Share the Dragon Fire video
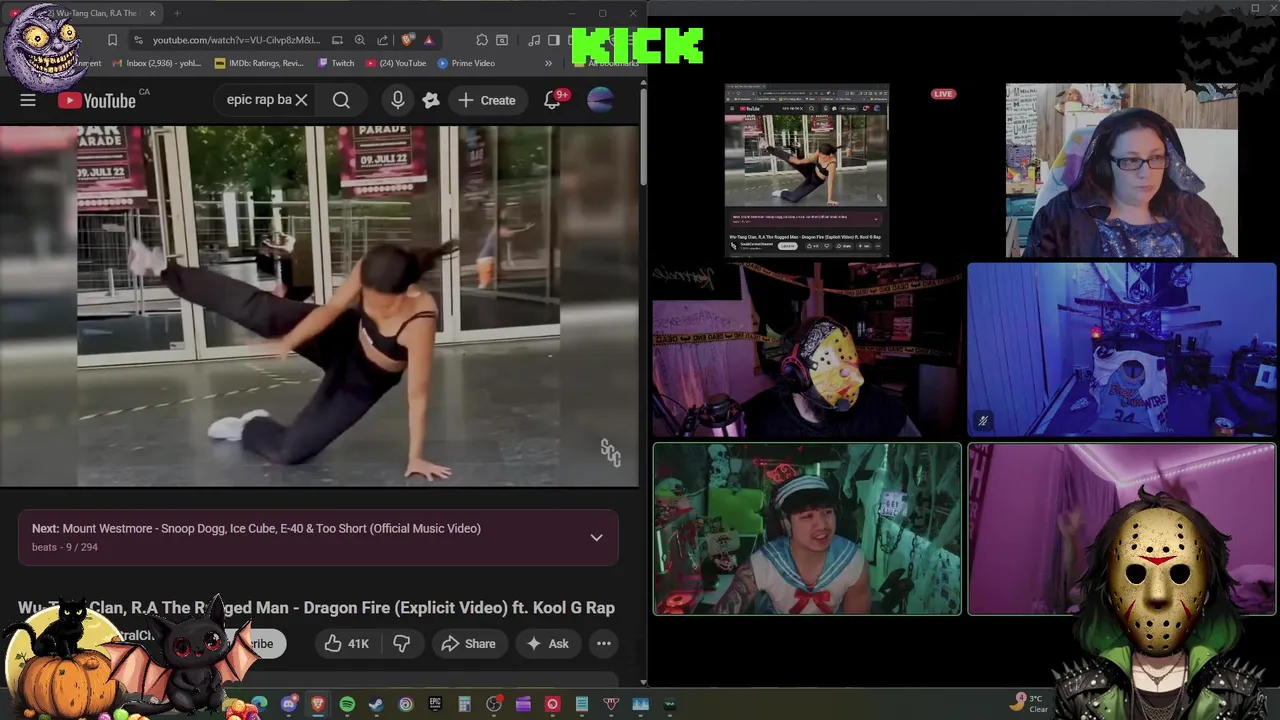The height and width of the screenshot is (720, 1280). [468, 644]
